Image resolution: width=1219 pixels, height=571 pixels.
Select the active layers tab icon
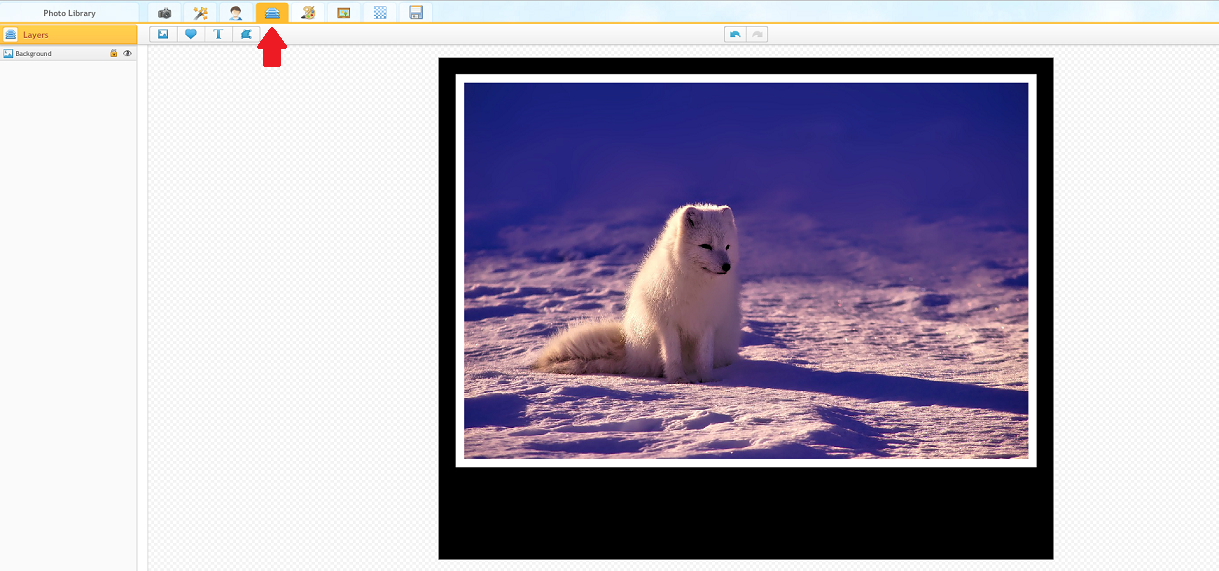point(272,13)
